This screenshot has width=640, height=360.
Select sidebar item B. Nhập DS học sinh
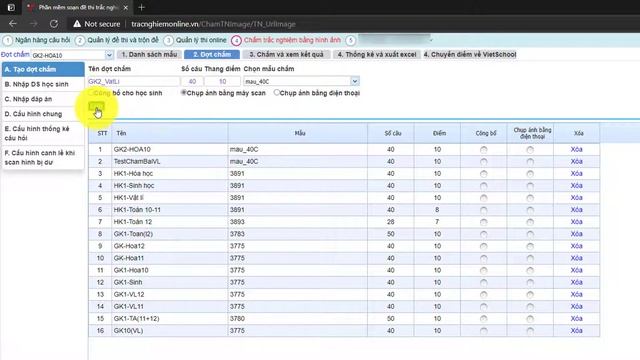click(43, 84)
